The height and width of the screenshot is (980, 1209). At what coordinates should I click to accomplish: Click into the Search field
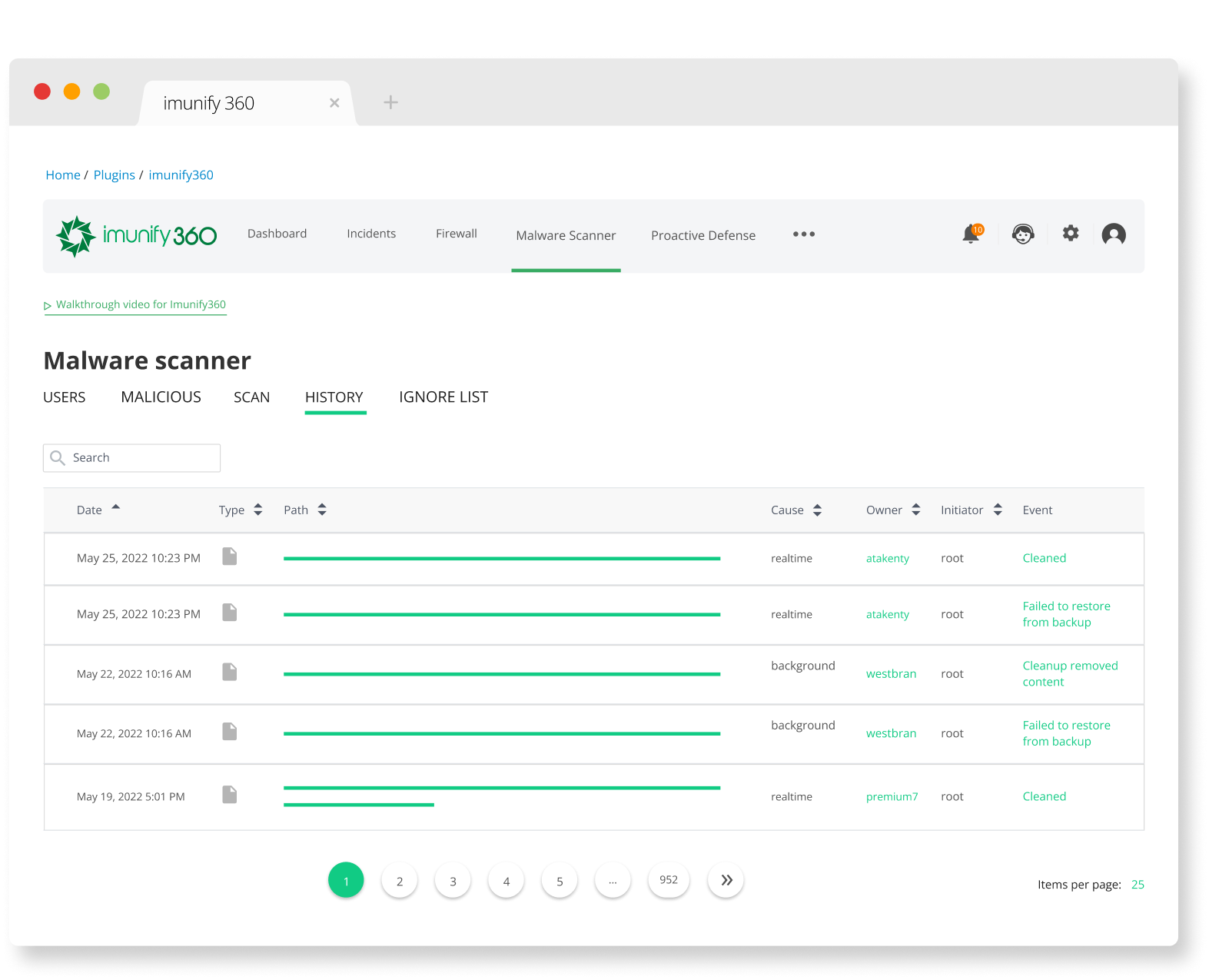coord(131,458)
